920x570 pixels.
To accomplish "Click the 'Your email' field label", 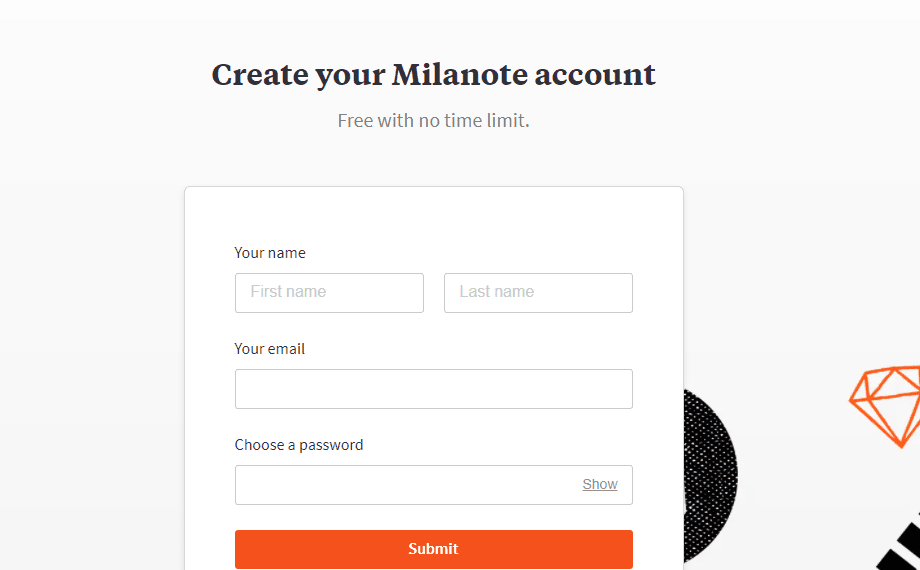I will pos(270,349).
